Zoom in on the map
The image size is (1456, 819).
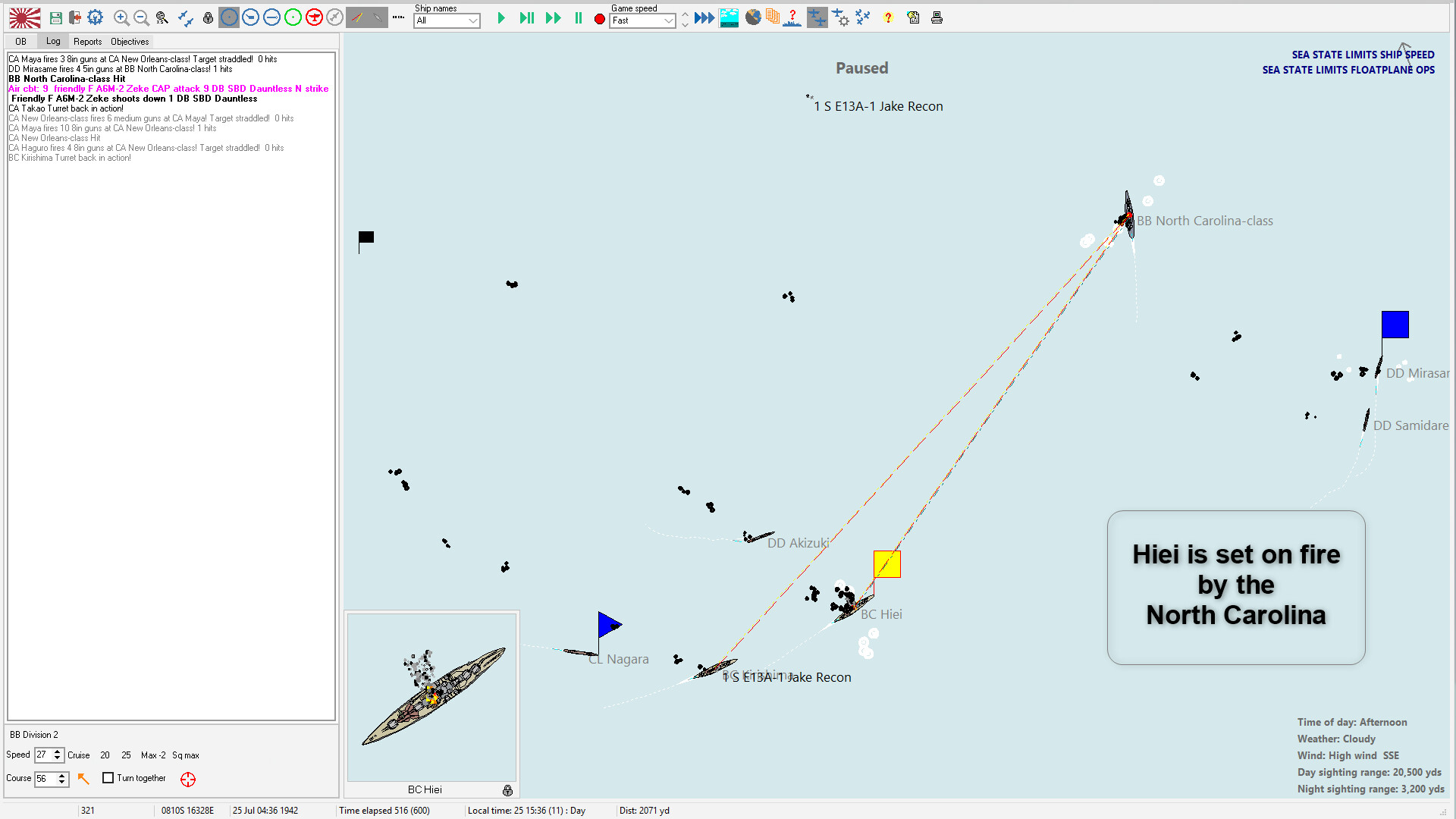pos(121,17)
